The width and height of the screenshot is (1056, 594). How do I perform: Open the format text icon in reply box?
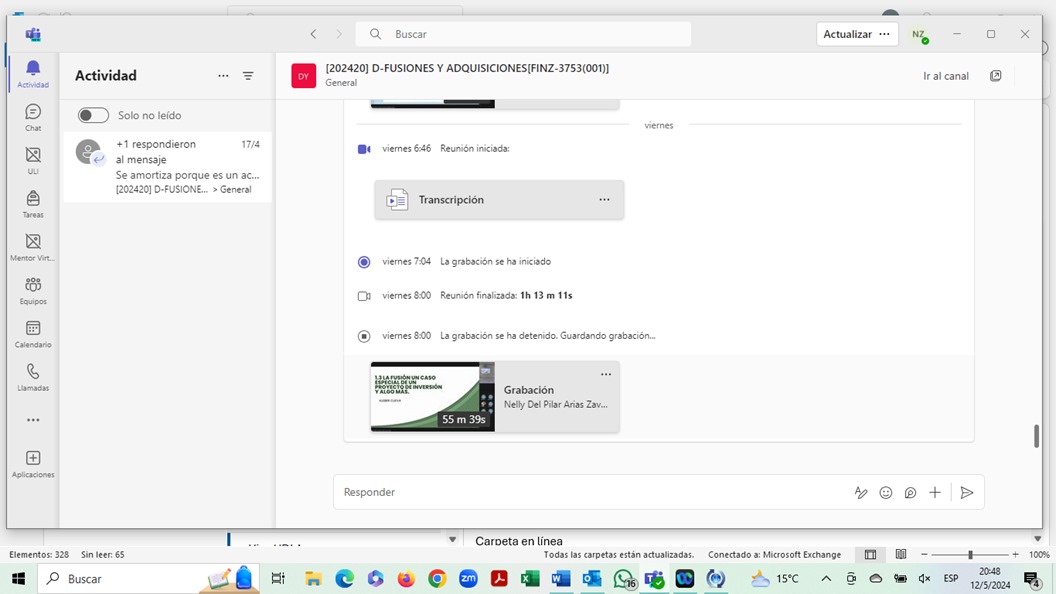(x=860, y=492)
